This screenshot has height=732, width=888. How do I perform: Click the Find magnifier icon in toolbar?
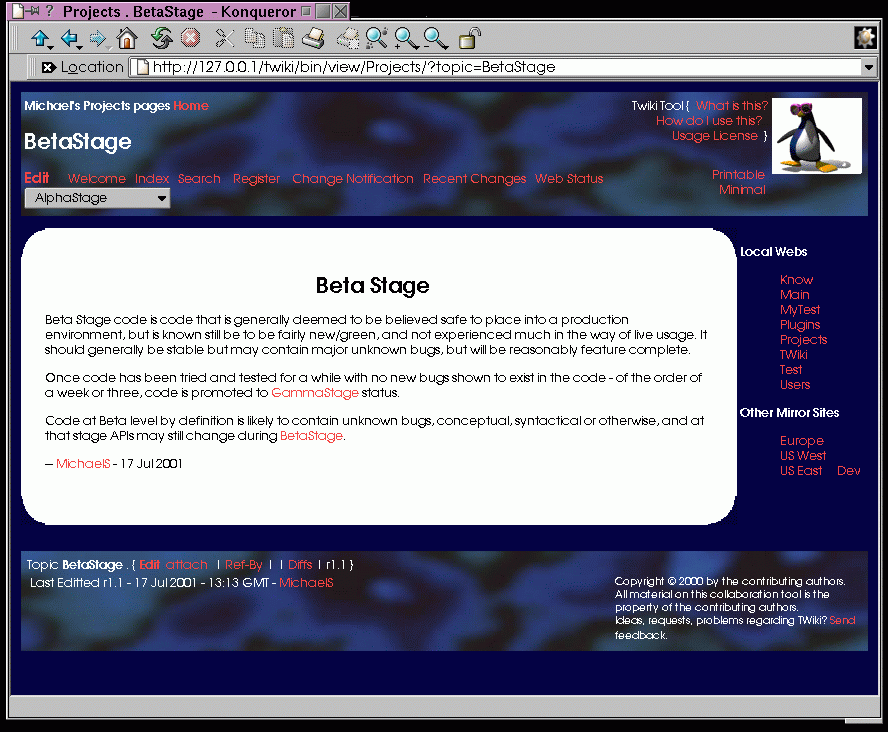[x=376, y=39]
